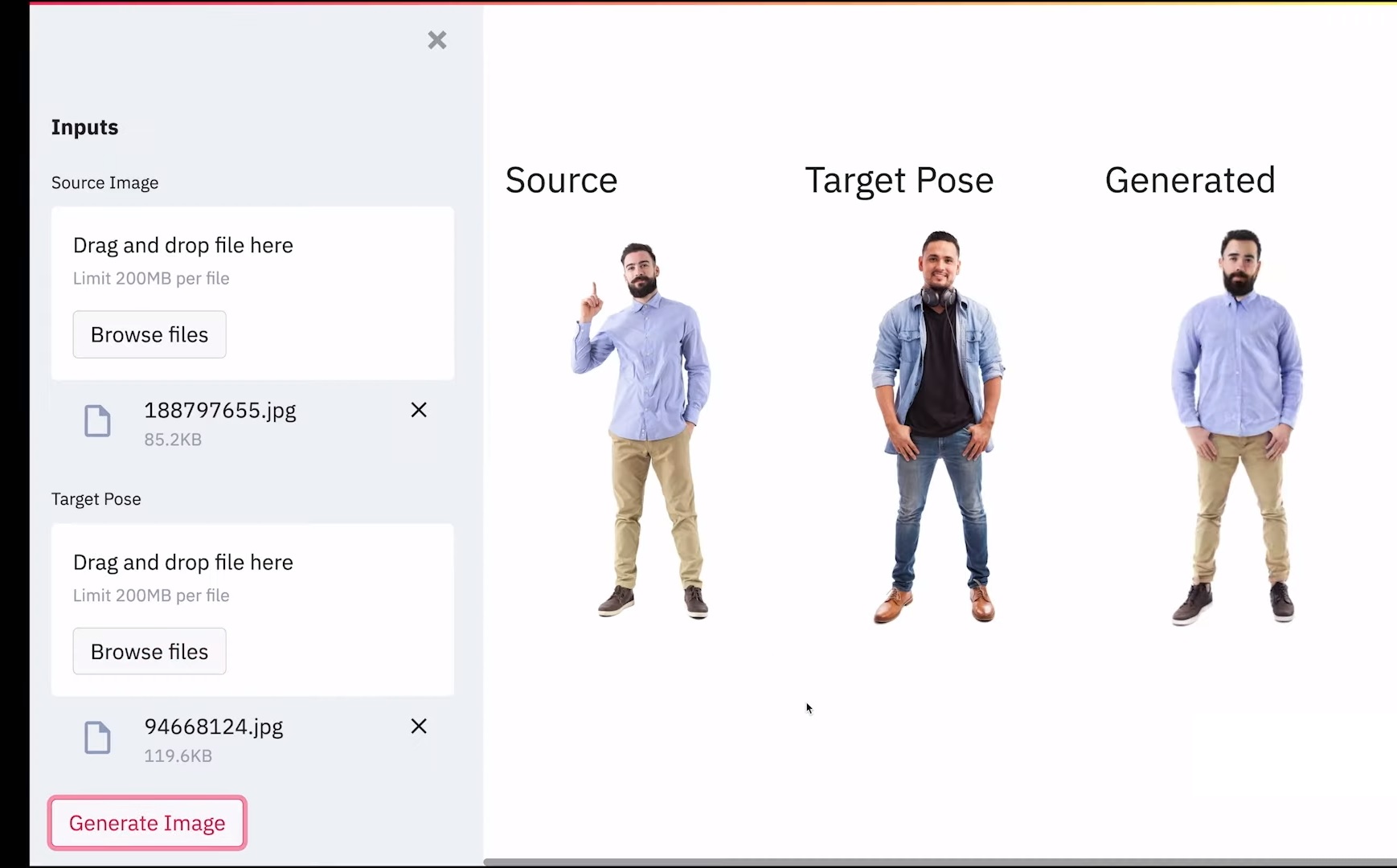Browse files for the Source Image

pos(150,334)
